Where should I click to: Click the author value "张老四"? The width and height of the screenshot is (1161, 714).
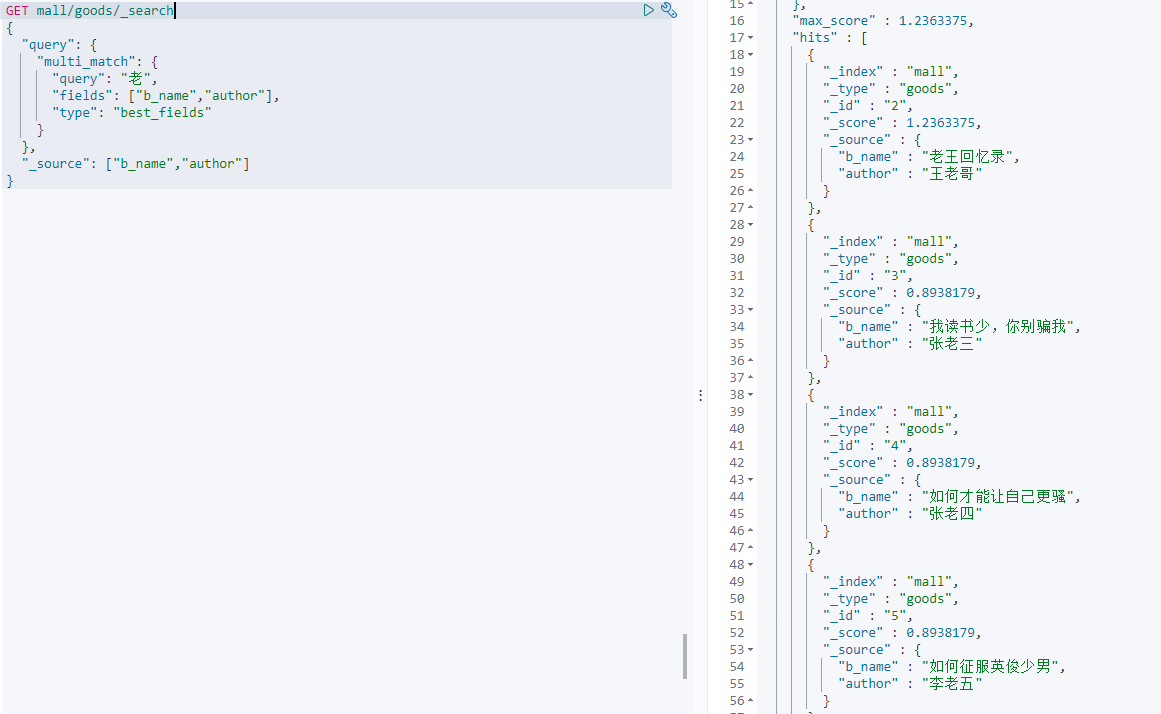click(952, 514)
